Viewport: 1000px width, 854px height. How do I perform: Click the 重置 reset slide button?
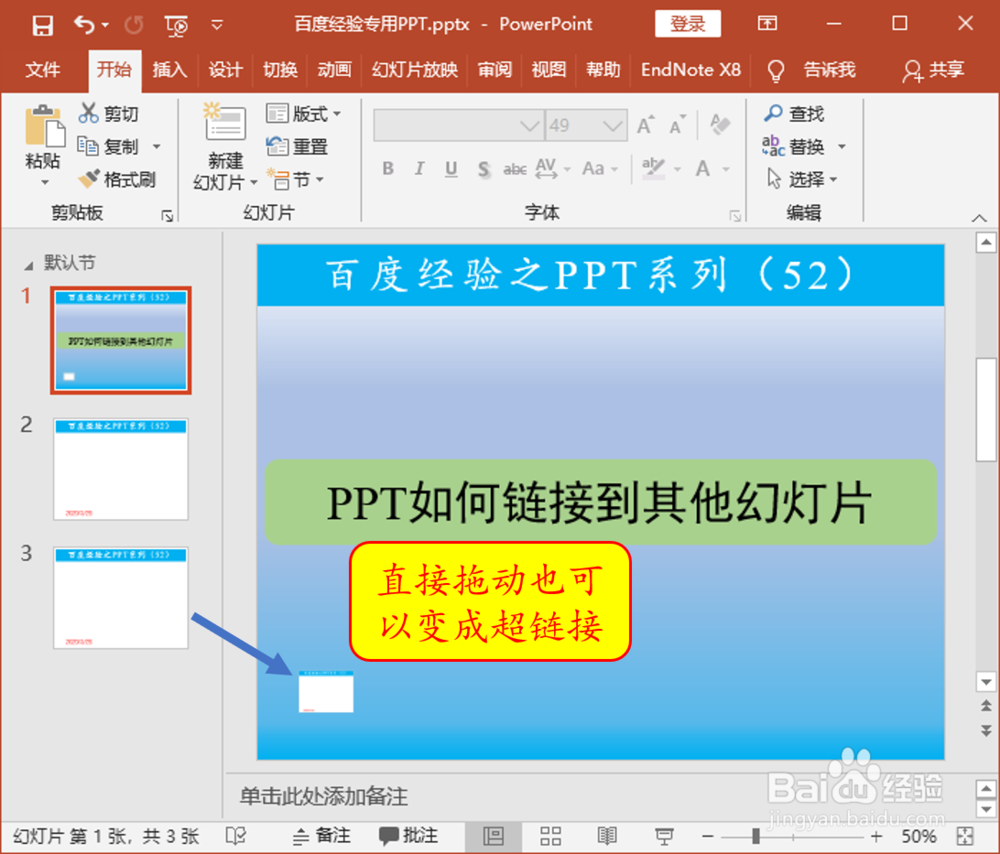tap(297, 147)
